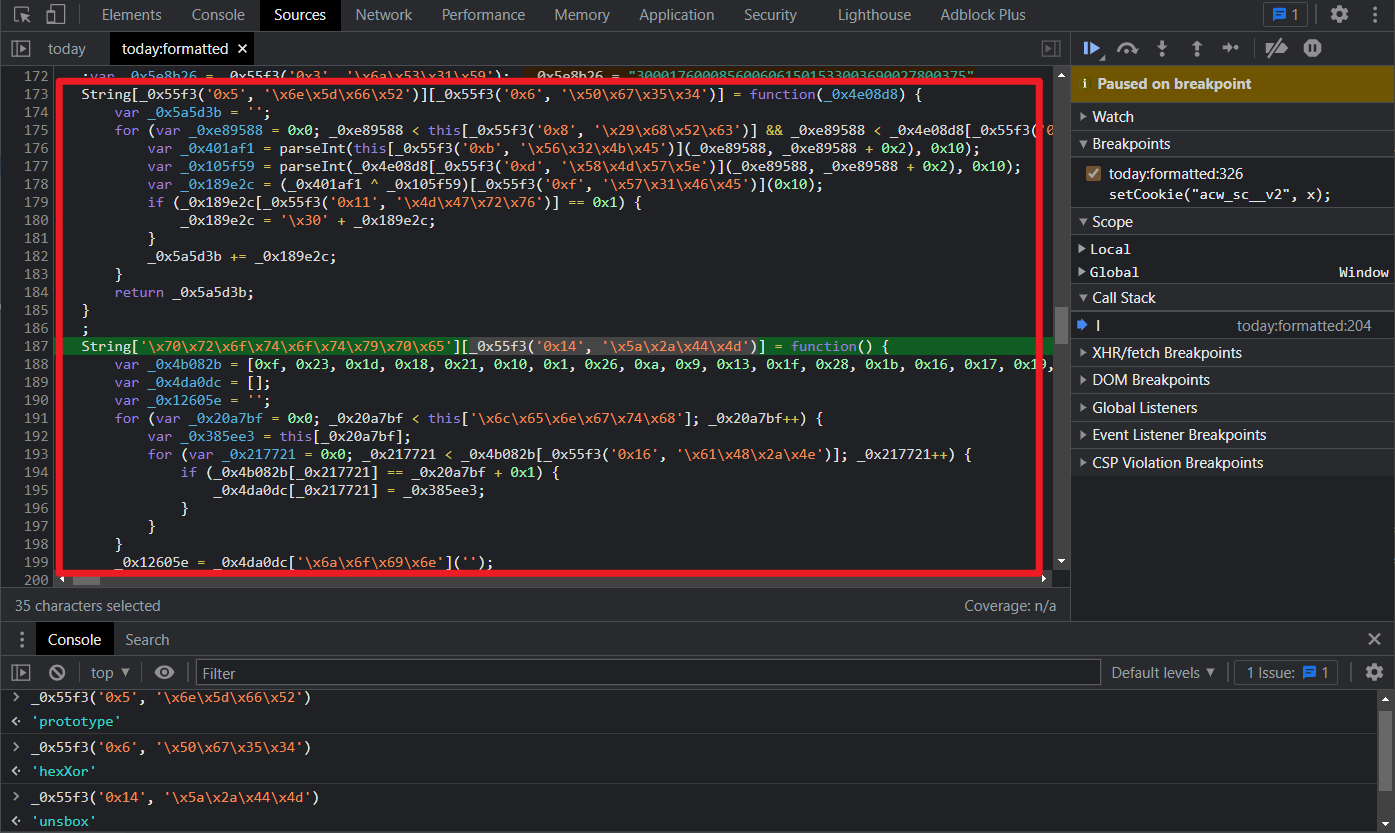Image resolution: width=1395 pixels, height=833 pixels.
Task: Clear the console icon
Action: coord(57,673)
